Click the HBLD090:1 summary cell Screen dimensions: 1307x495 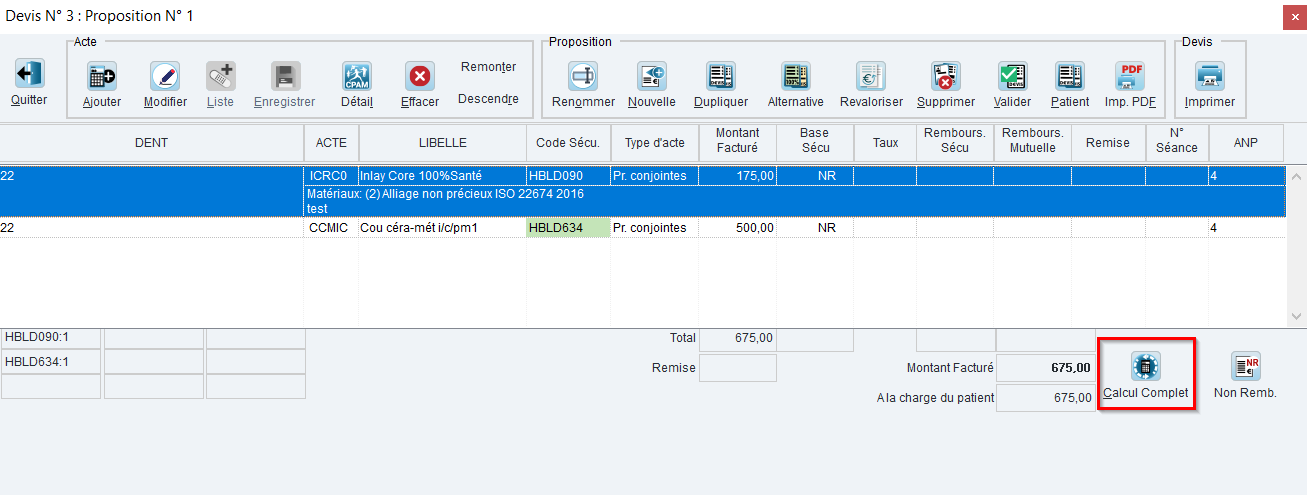point(50,337)
